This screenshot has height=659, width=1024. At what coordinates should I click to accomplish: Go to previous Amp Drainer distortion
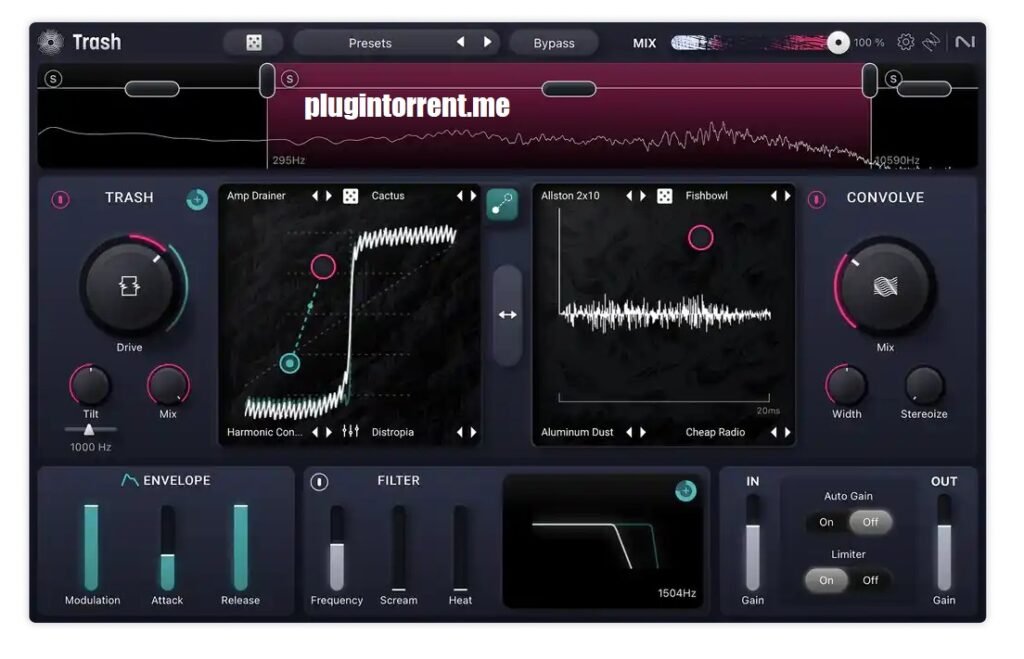tap(315, 196)
